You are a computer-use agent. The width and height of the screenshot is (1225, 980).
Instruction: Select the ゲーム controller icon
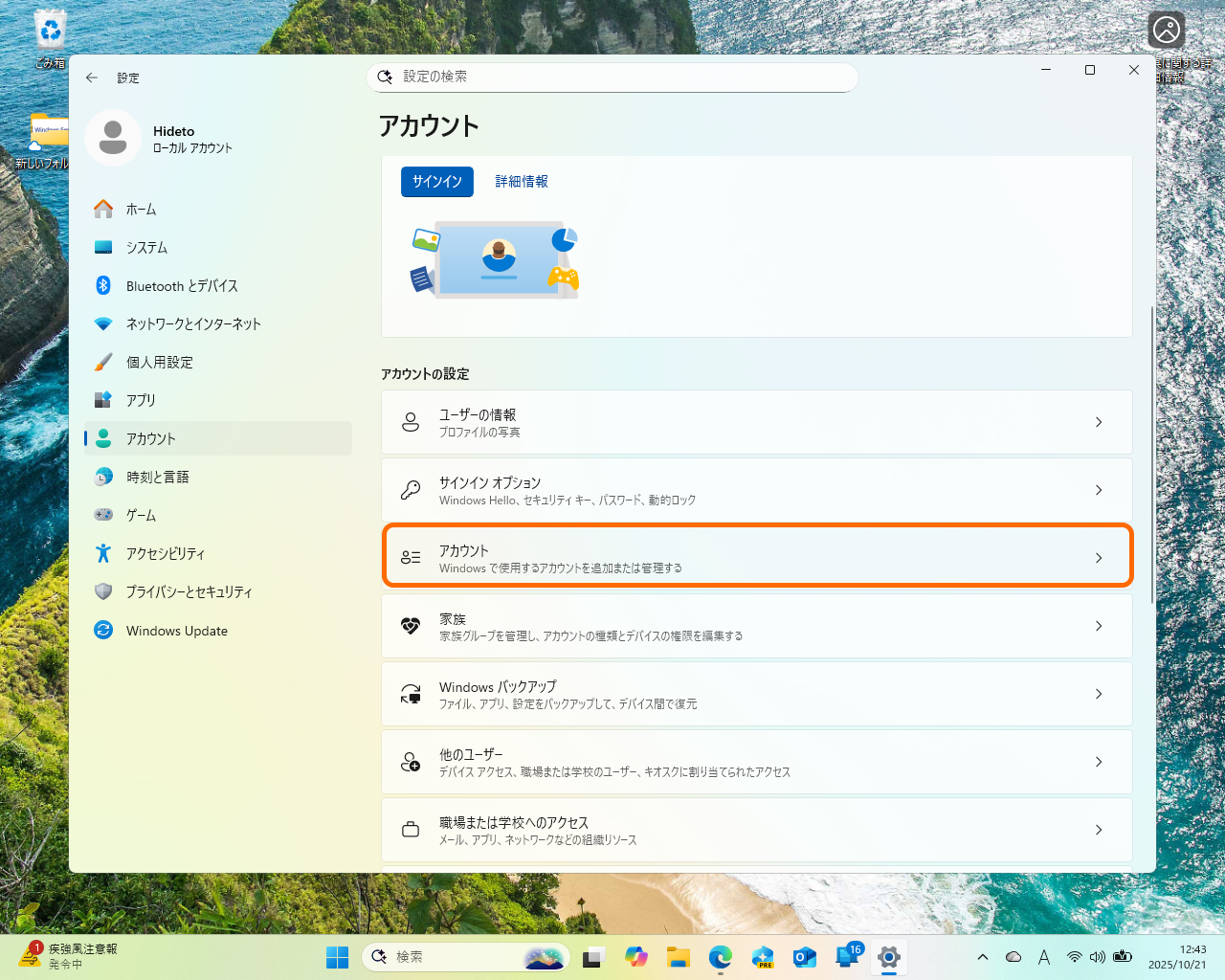[103, 515]
